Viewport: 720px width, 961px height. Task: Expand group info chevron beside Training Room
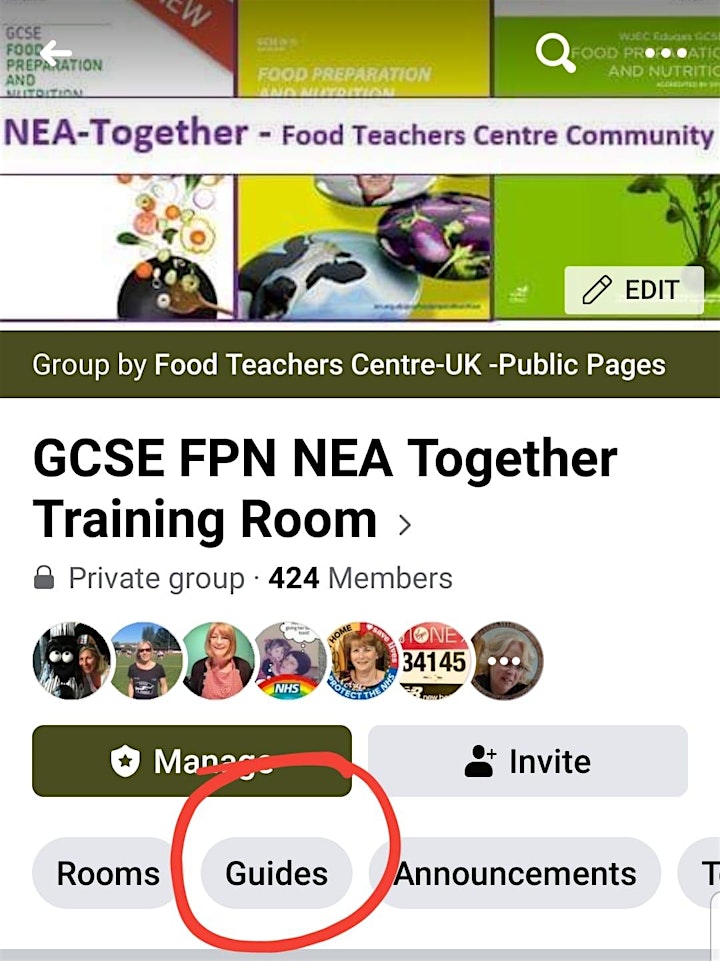click(404, 525)
